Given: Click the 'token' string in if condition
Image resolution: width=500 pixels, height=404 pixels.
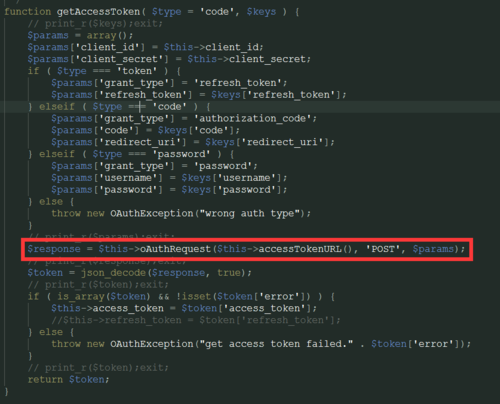Looking at the screenshot, I should (137, 71).
